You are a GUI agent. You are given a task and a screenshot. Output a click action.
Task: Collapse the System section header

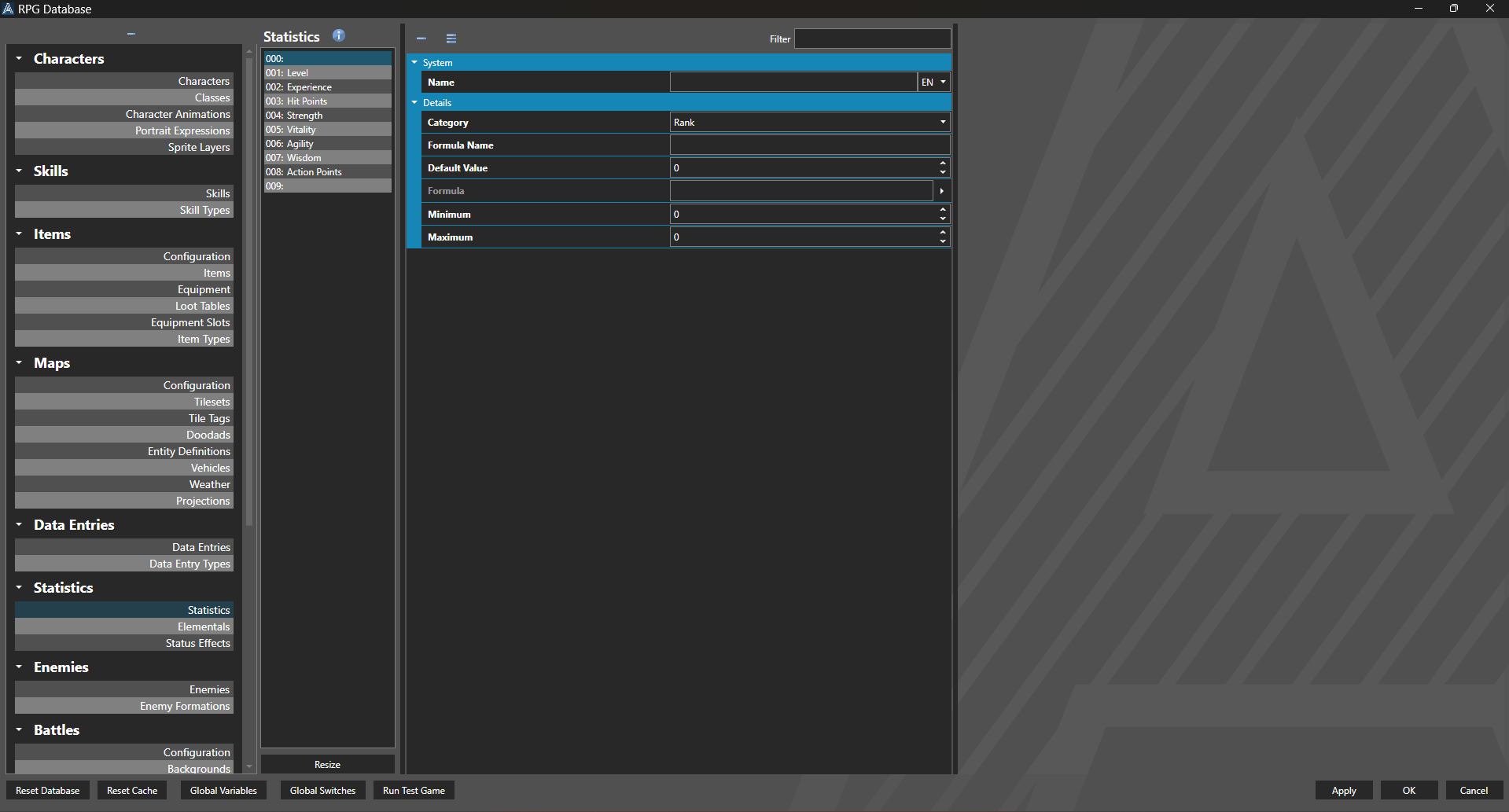pos(414,62)
